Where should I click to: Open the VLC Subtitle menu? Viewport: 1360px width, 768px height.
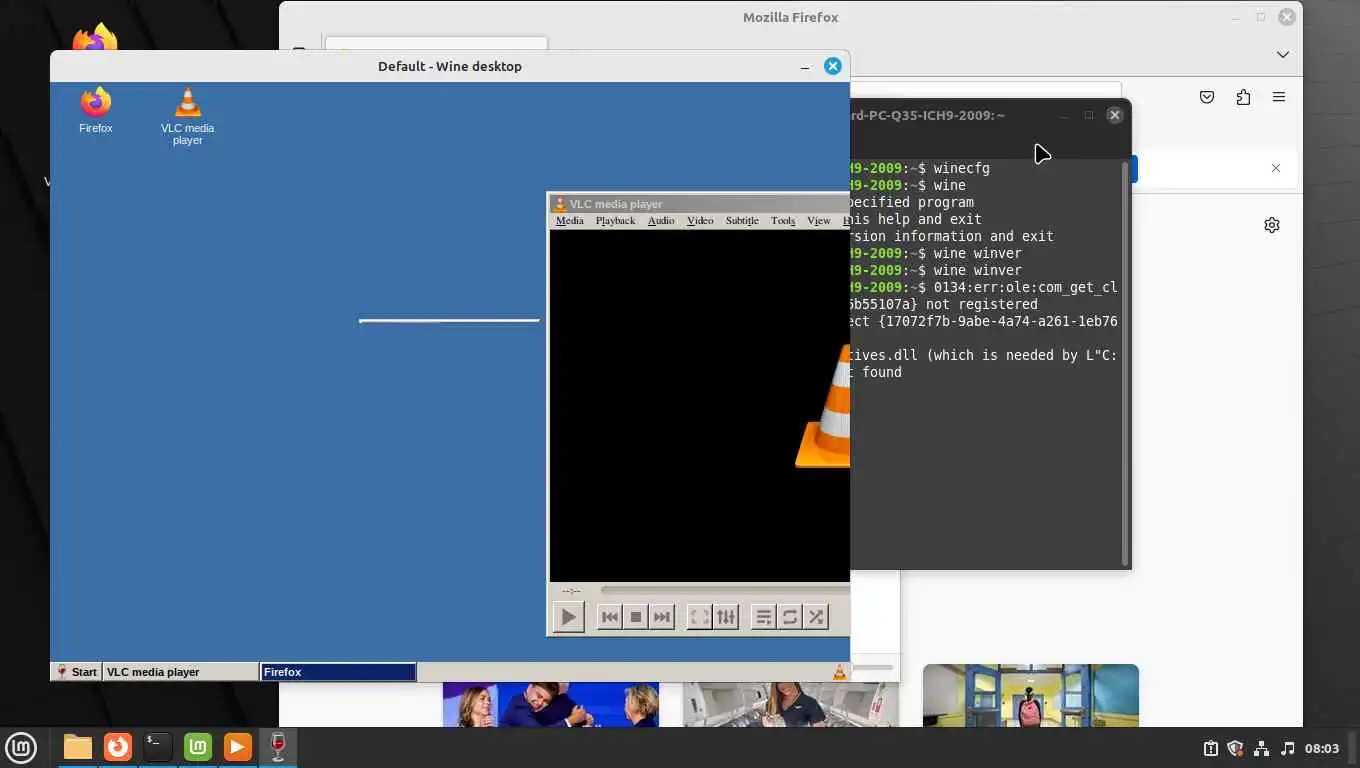point(742,220)
